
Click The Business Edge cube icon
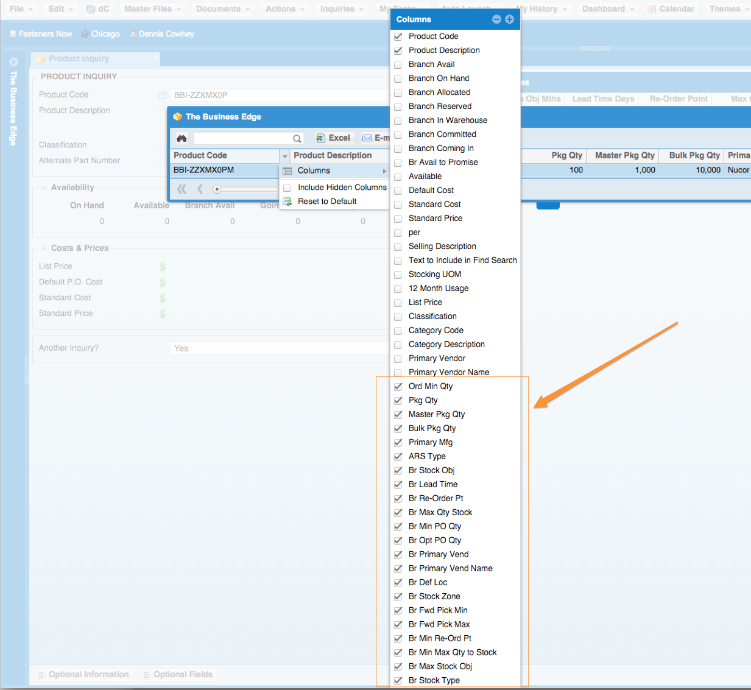[x=178, y=117]
